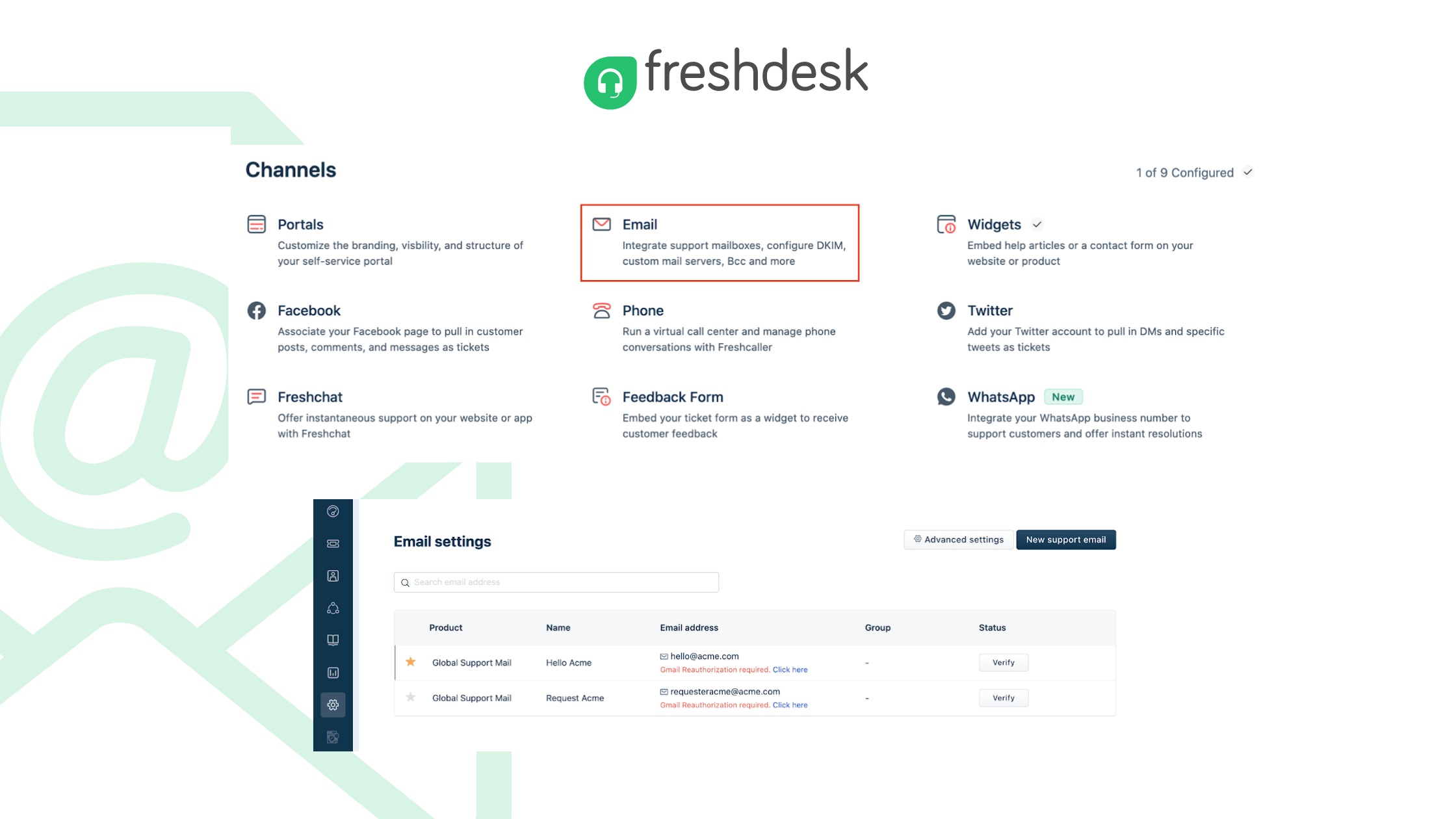This screenshot has height=819, width=1456.
Task: Select the Freshchat channel icon
Action: (257, 397)
